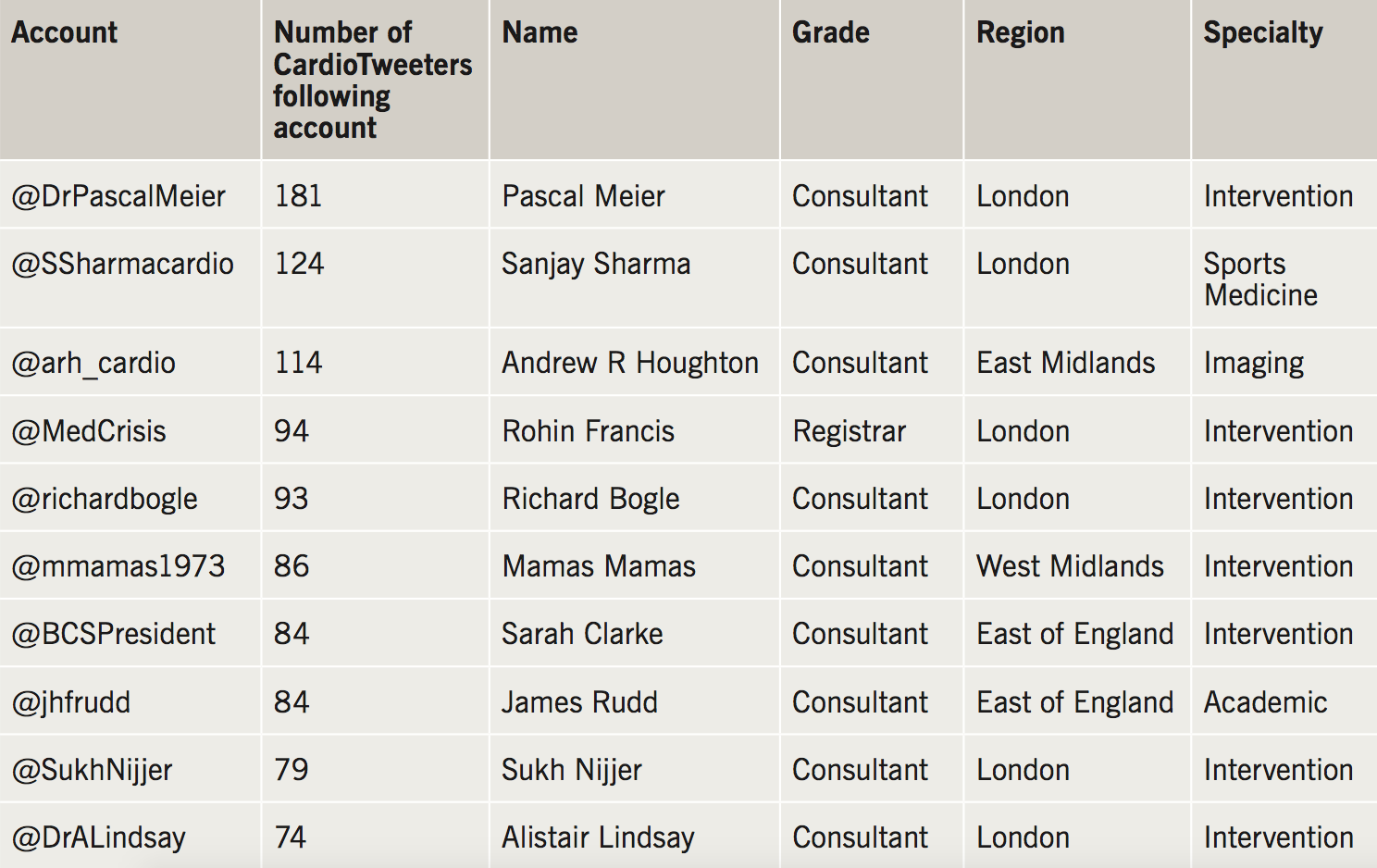Click the name Andrew R Houghton
This screenshot has height=868, width=1377.
630,363
